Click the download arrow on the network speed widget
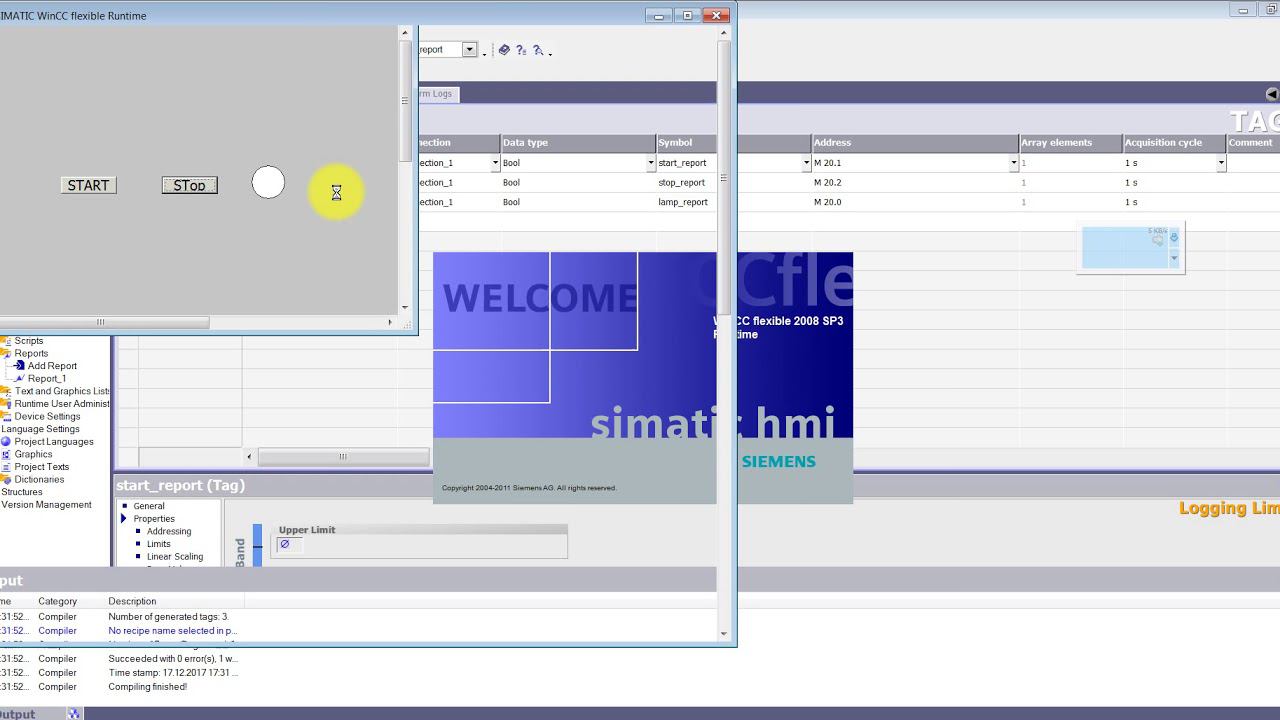 [1174, 237]
